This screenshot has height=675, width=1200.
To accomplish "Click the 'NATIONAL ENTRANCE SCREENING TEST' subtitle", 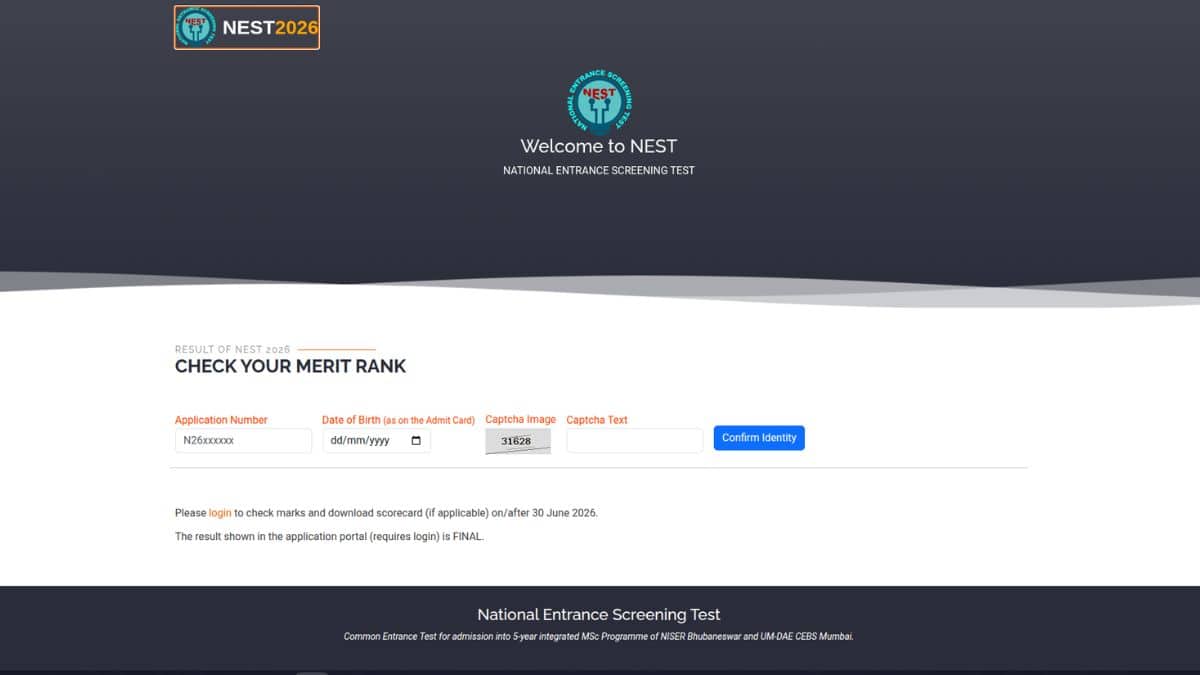I will [x=599, y=171].
